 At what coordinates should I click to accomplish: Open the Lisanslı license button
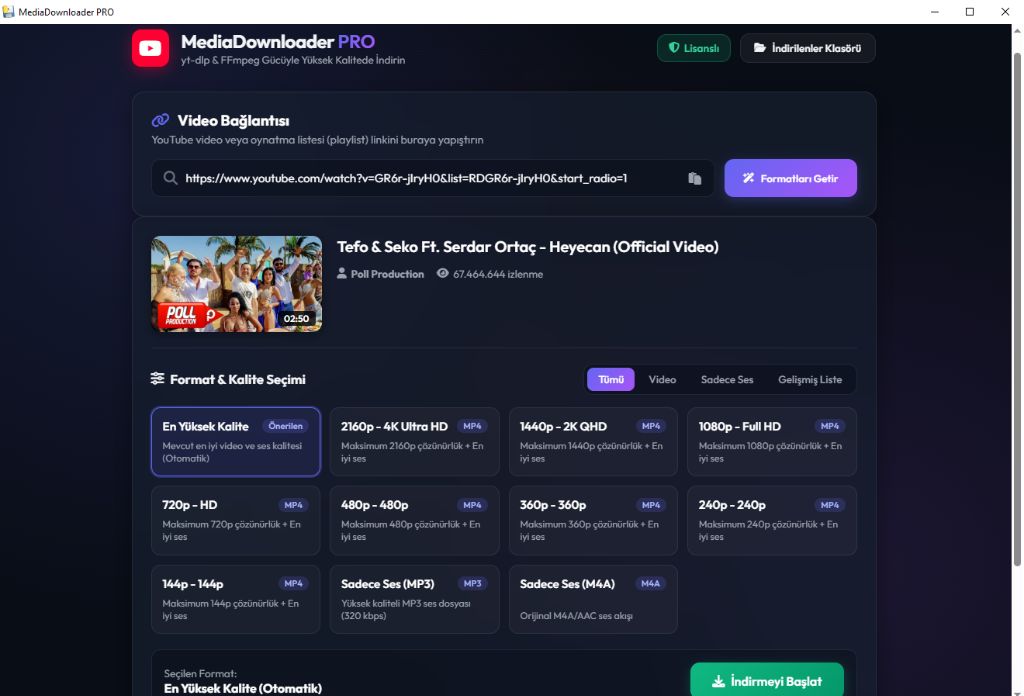(x=694, y=48)
